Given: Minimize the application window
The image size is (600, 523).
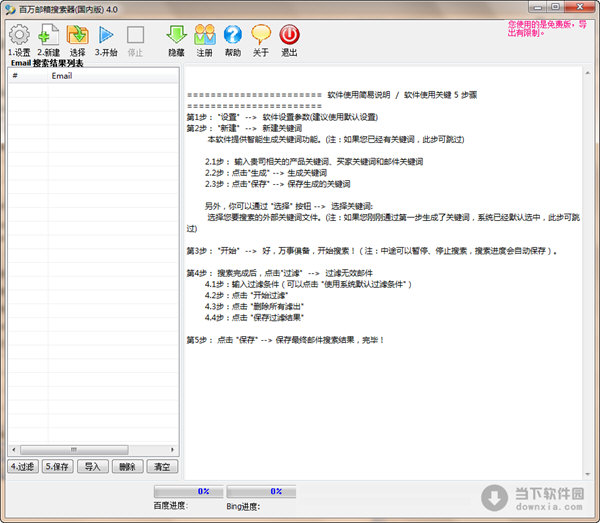Looking at the screenshot, I should pyautogui.click(x=538, y=7).
